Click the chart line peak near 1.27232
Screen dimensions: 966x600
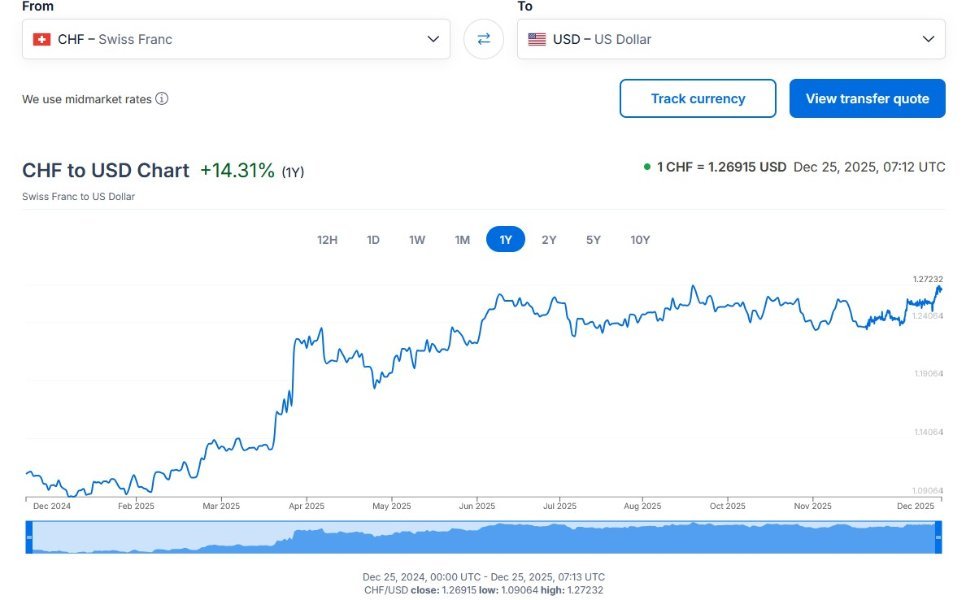pos(939,288)
